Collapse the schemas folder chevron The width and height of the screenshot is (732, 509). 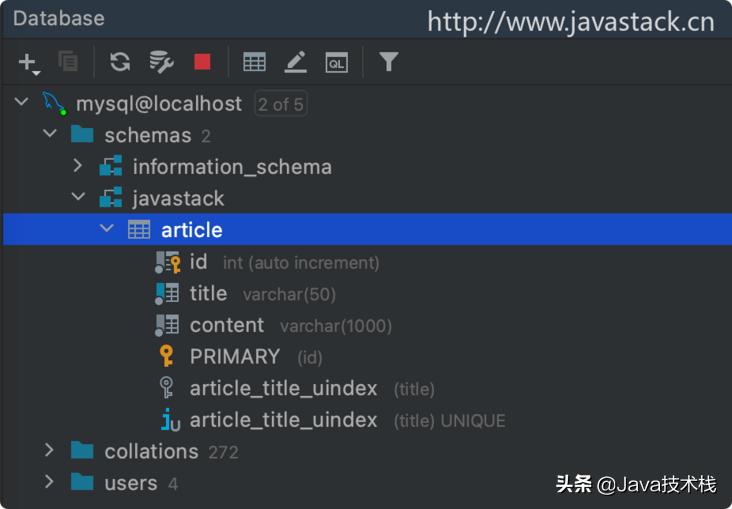click(x=50, y=134)
